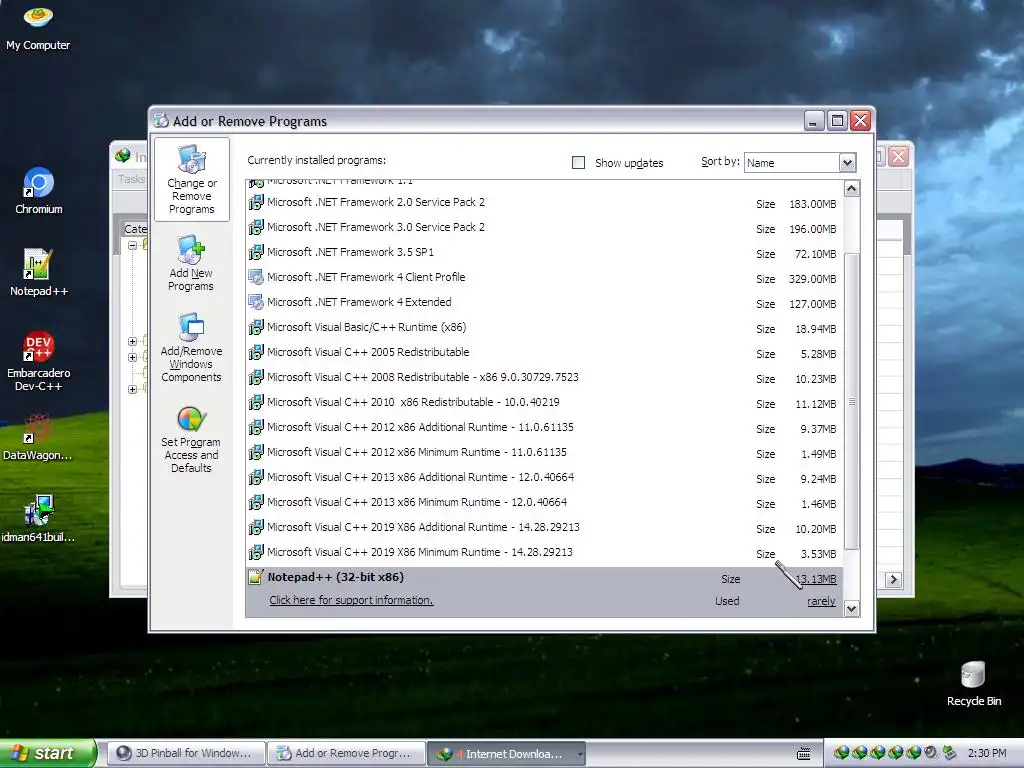Click the programs list scrollbar thumb
Viewport: 1024px width, 768px height.
coord(852,401)
